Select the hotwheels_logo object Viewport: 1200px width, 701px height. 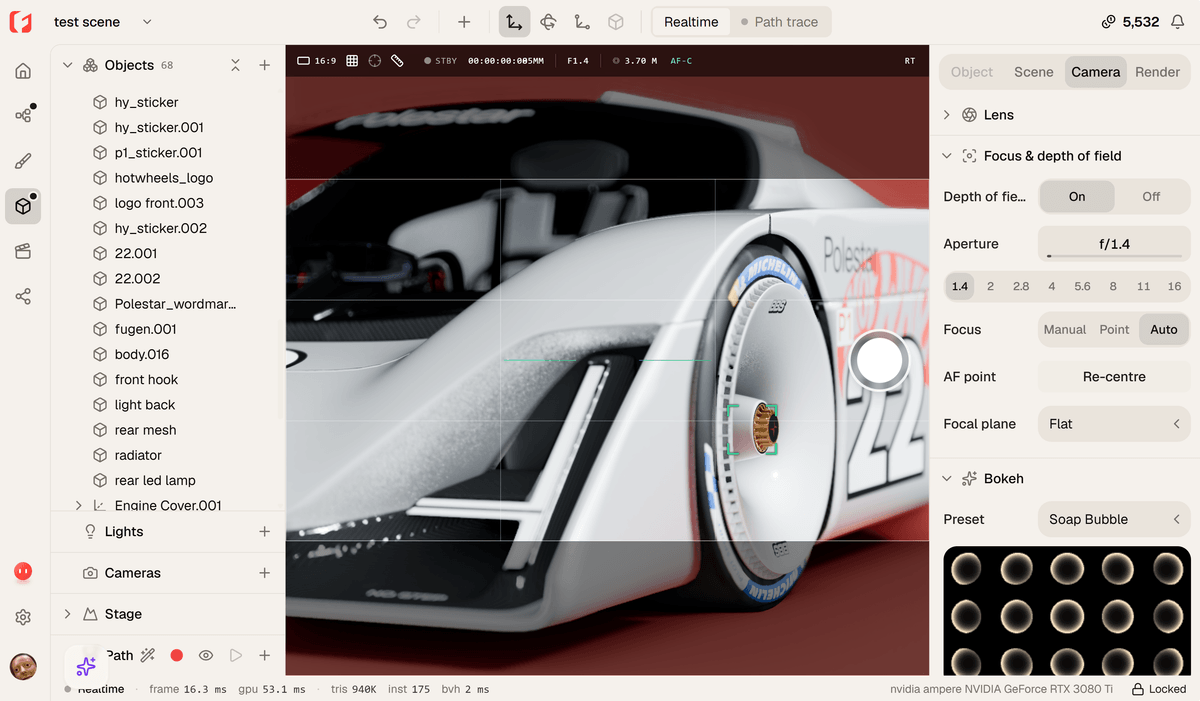point(164,178)
